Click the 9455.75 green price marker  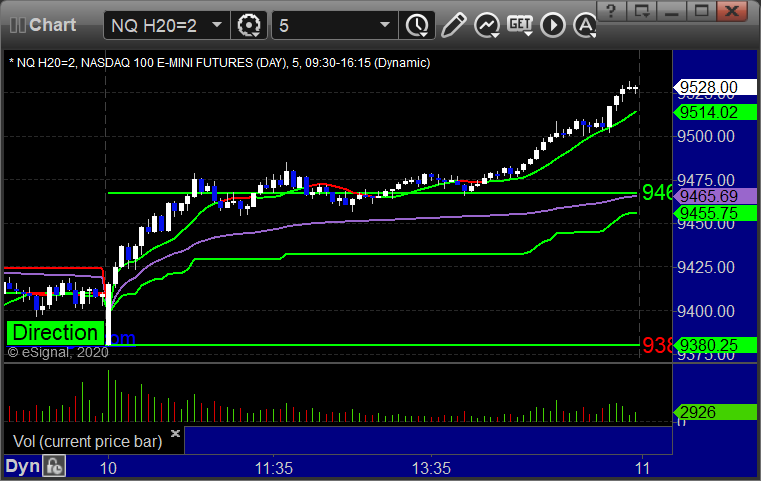point(714,213)
